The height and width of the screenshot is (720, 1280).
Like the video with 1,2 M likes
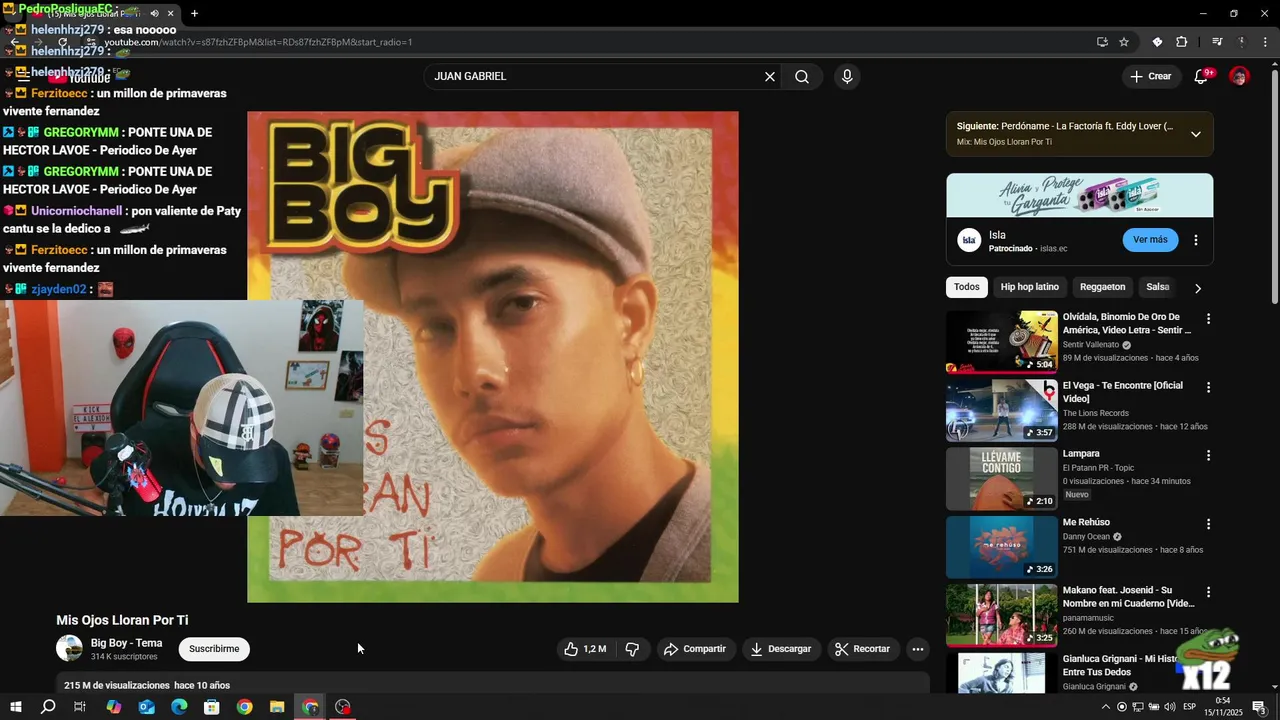(585, 649)
